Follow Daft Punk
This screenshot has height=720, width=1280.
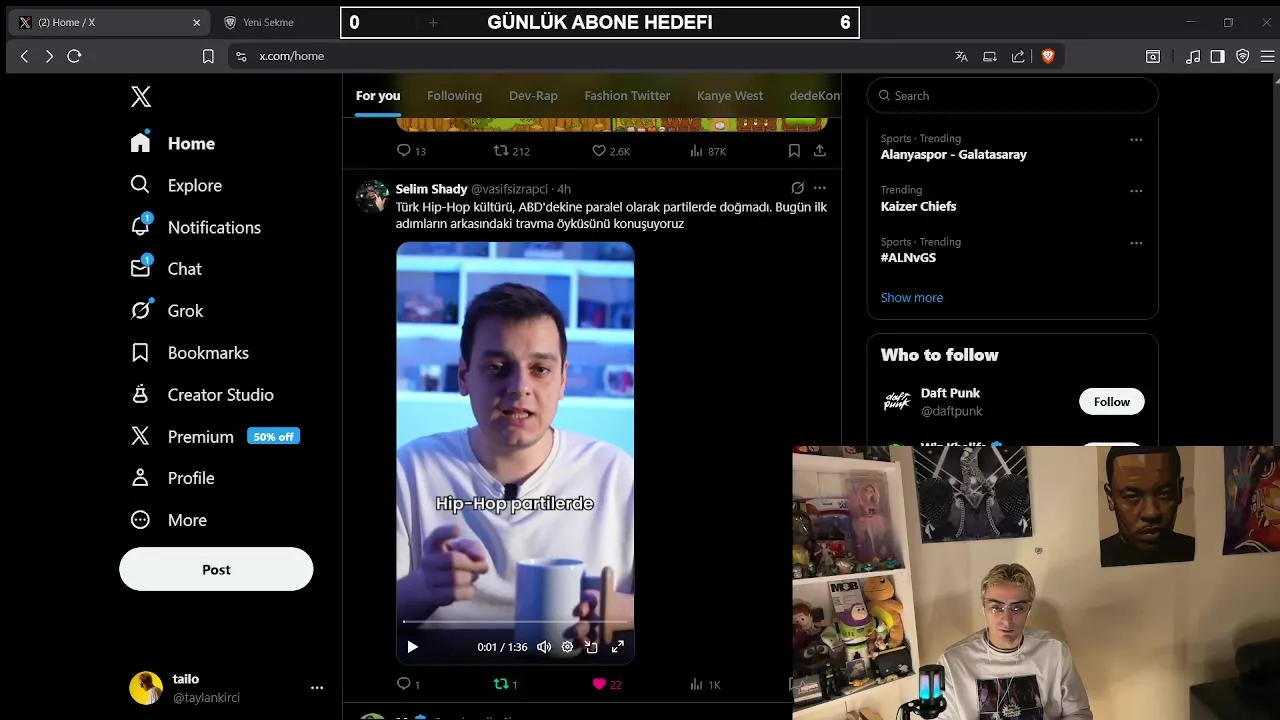click(1111, 402)
